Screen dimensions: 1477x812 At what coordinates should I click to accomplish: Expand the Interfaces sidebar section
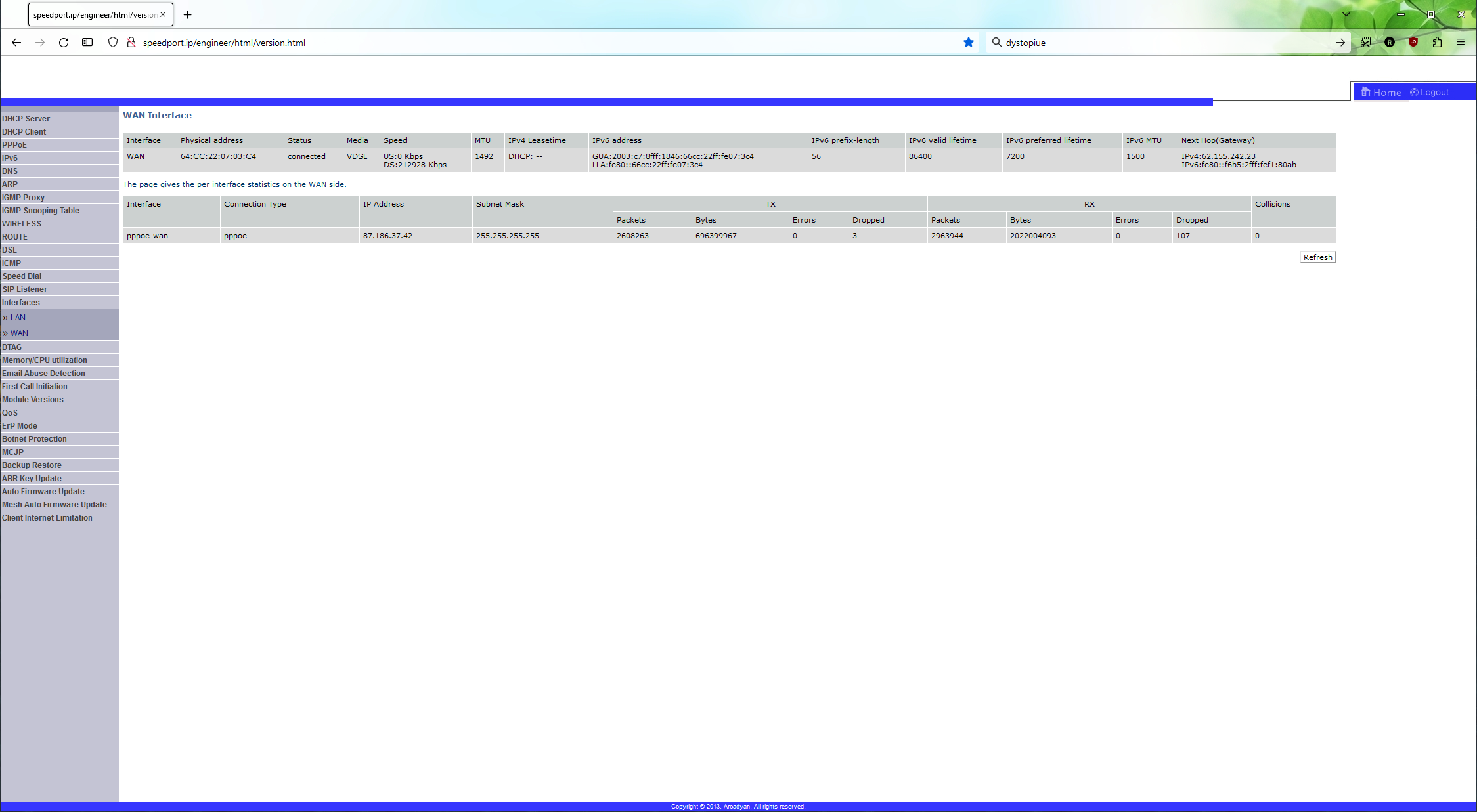point(21,303)
